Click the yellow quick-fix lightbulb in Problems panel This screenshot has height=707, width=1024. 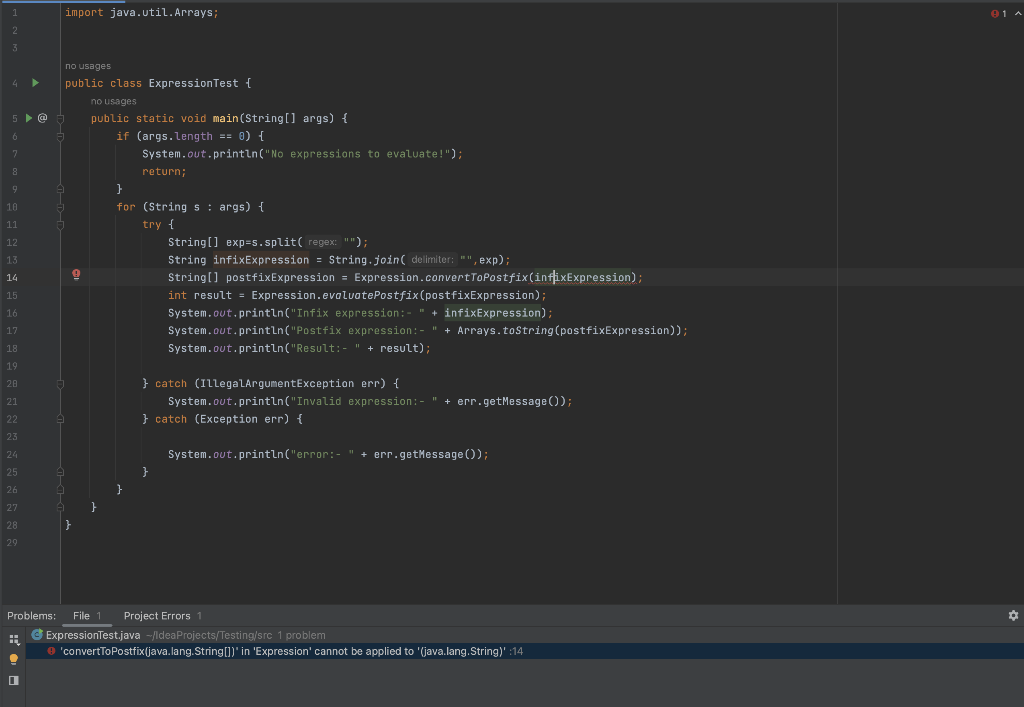pyautogui.click(x=14, y=659)
